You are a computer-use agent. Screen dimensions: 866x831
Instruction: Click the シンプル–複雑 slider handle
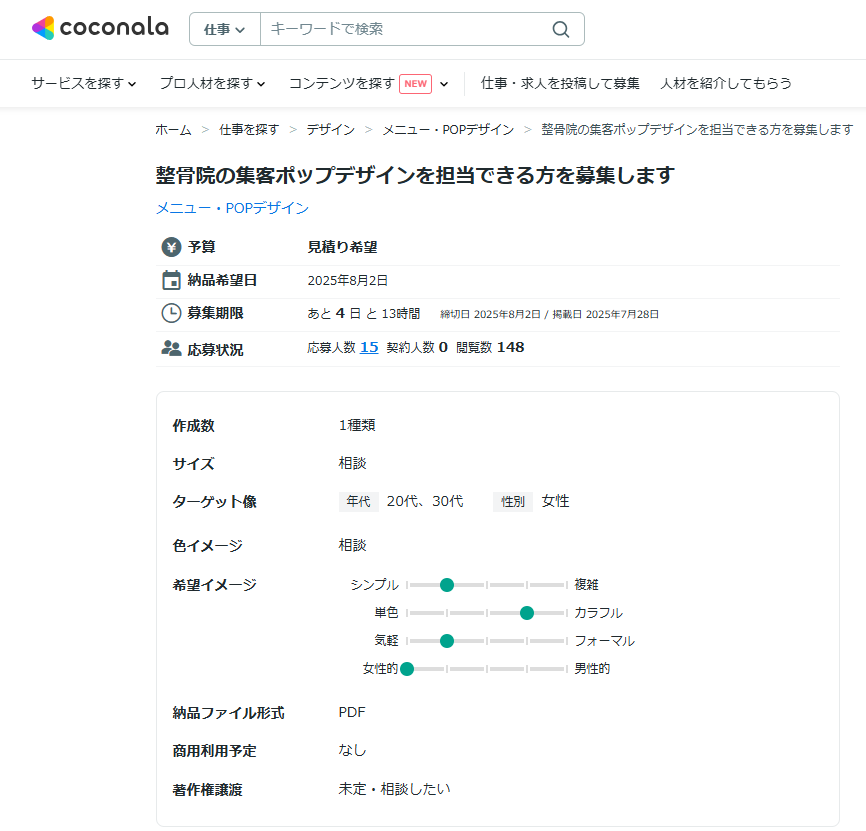point(447,584)
